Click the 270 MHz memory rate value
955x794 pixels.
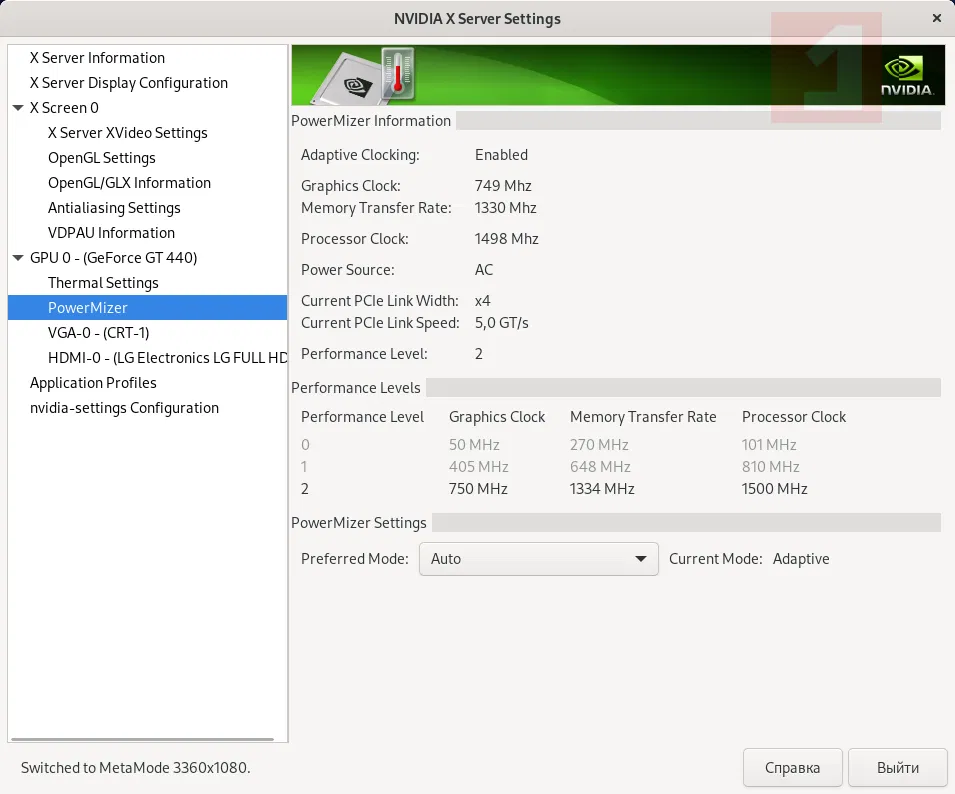coord(599,445)
